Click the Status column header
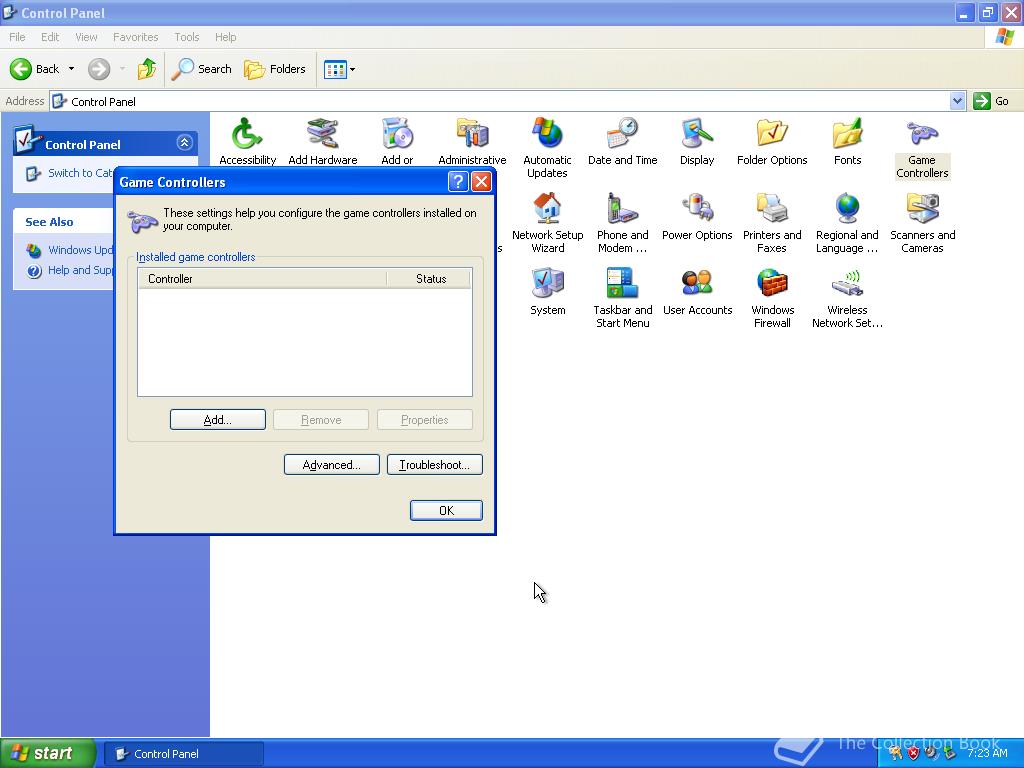The height and width of the screenshot is (768, 1024). click(x=429, y=279)
